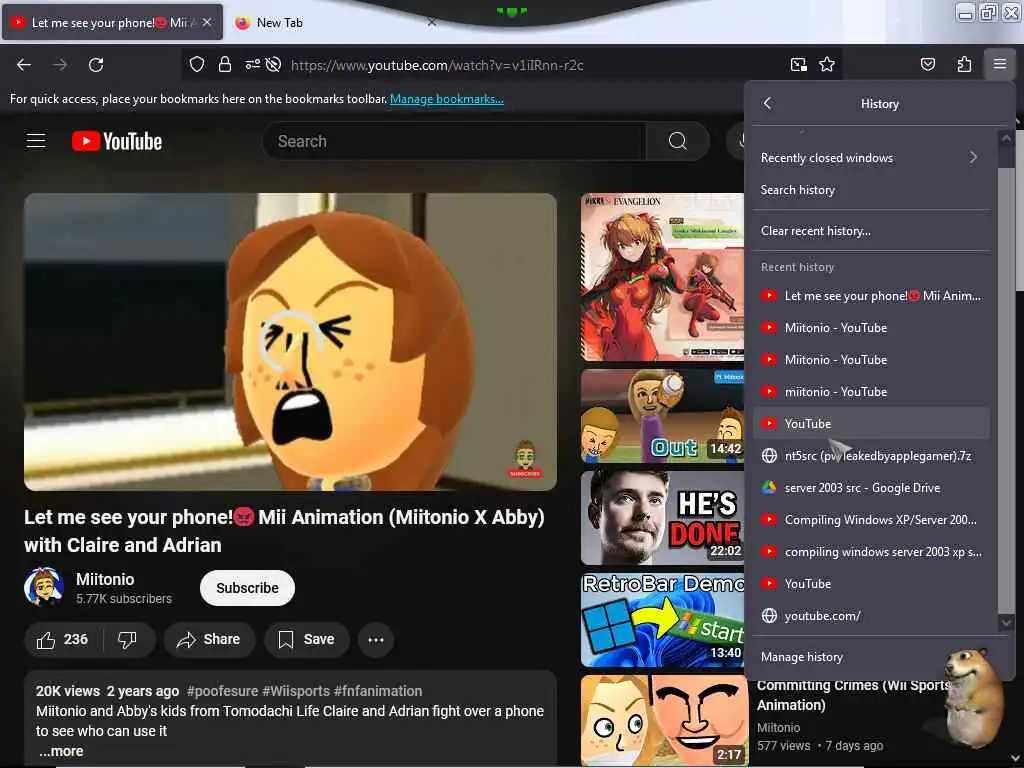Expand Recently closed windows submenu

coord(871,157)
